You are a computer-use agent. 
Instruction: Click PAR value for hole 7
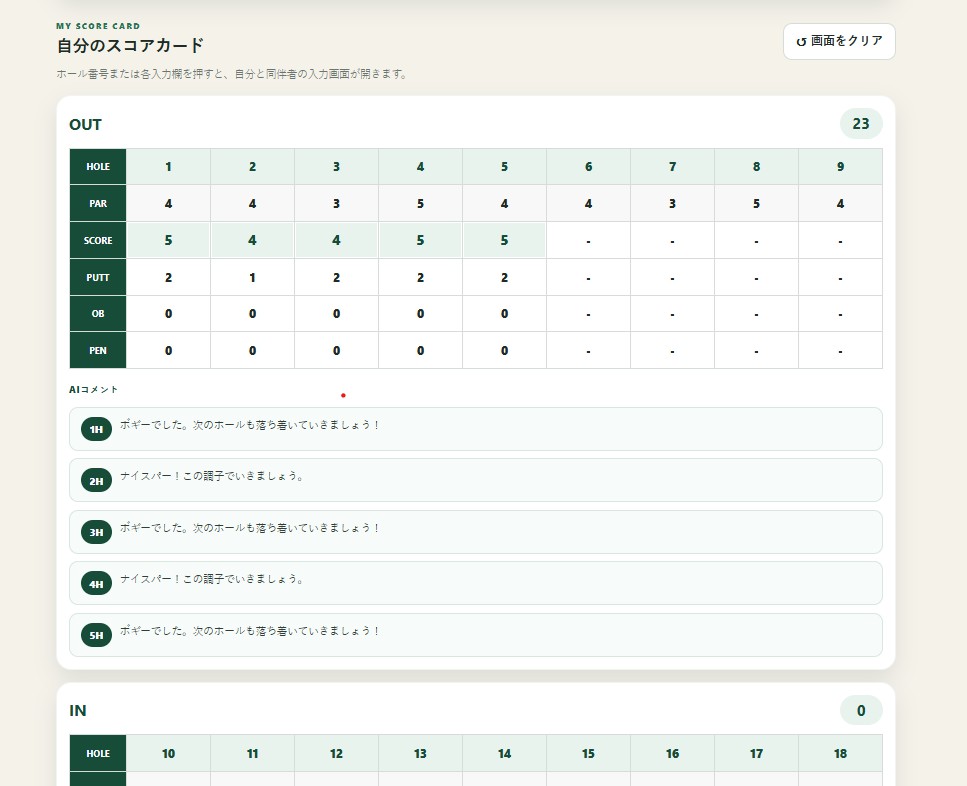(672, 203)
